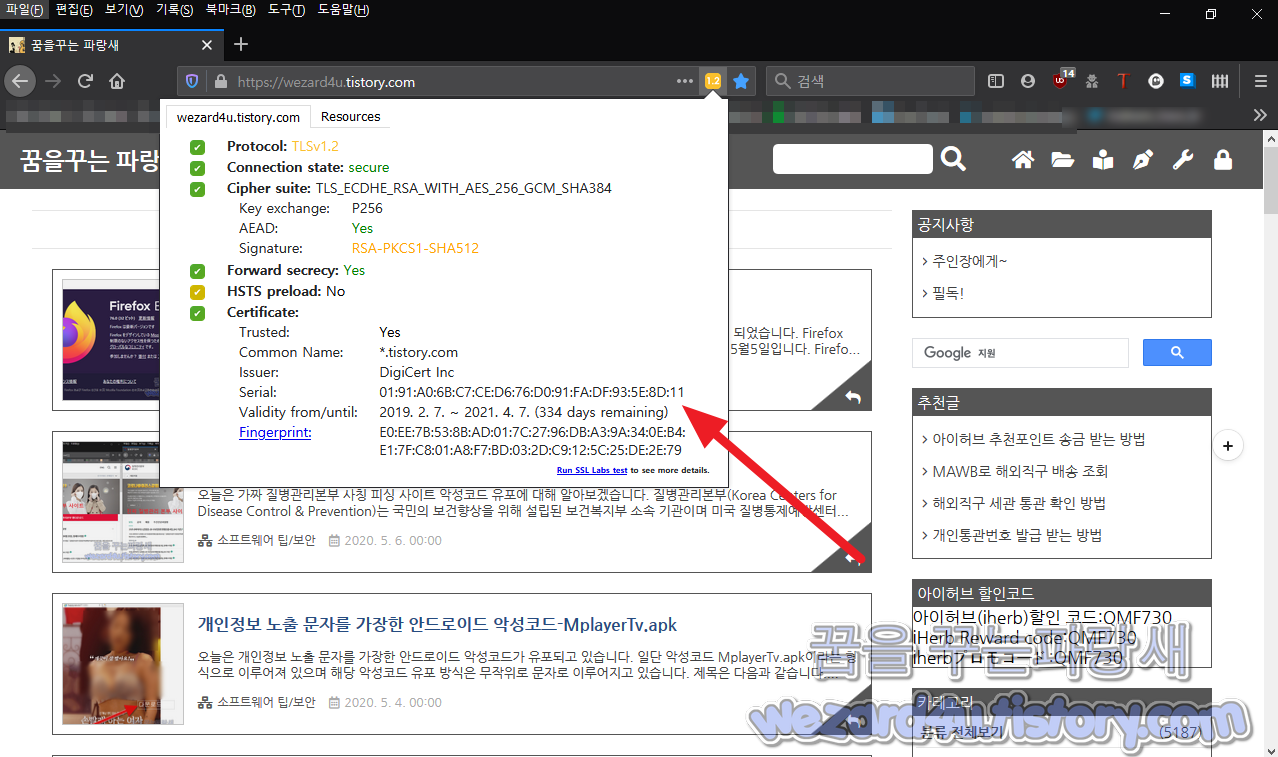
Task: Click the Google custom search field
Action: (1020, 353)
